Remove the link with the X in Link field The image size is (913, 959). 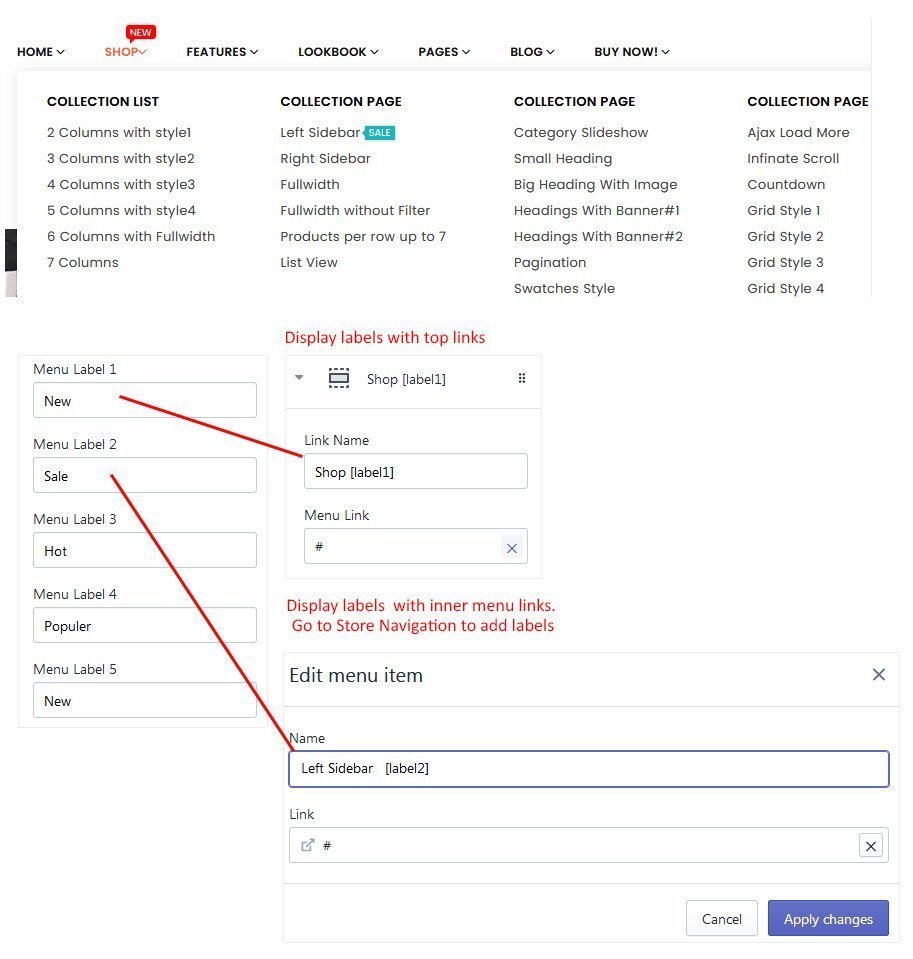point(871,846)
